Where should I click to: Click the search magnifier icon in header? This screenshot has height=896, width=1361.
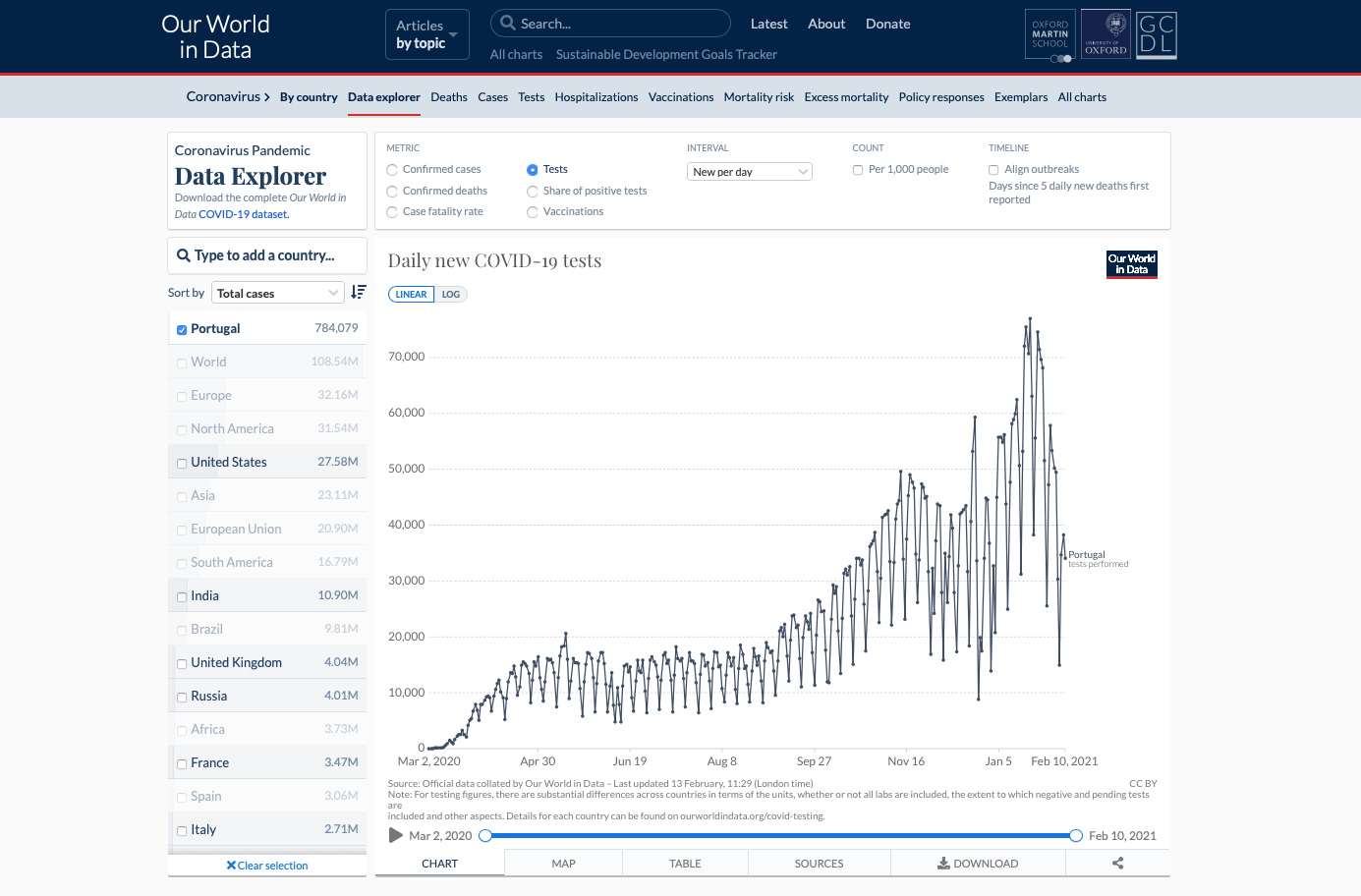[x=508, y=24]
